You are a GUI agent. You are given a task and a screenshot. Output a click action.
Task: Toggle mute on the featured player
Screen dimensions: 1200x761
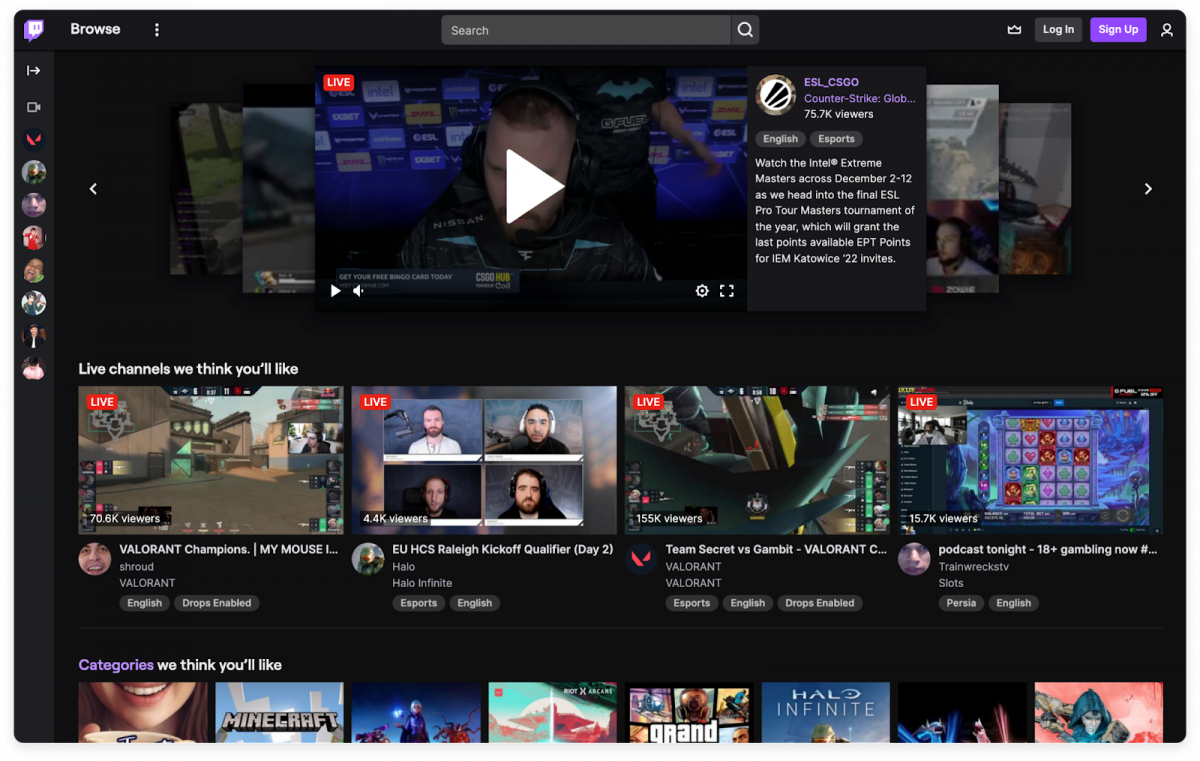(x=359, y=291)
